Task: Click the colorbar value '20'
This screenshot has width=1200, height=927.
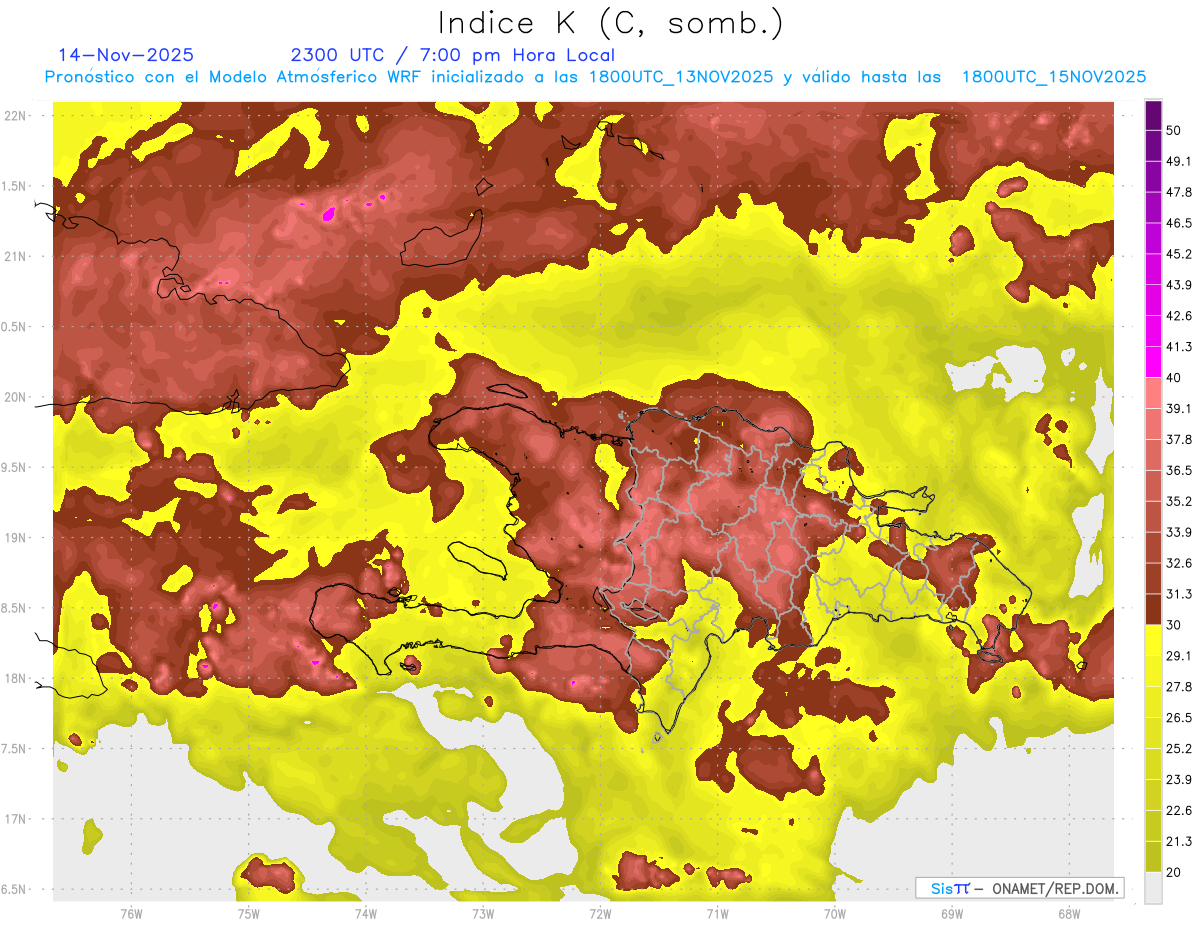Action: pos(1174,872)
